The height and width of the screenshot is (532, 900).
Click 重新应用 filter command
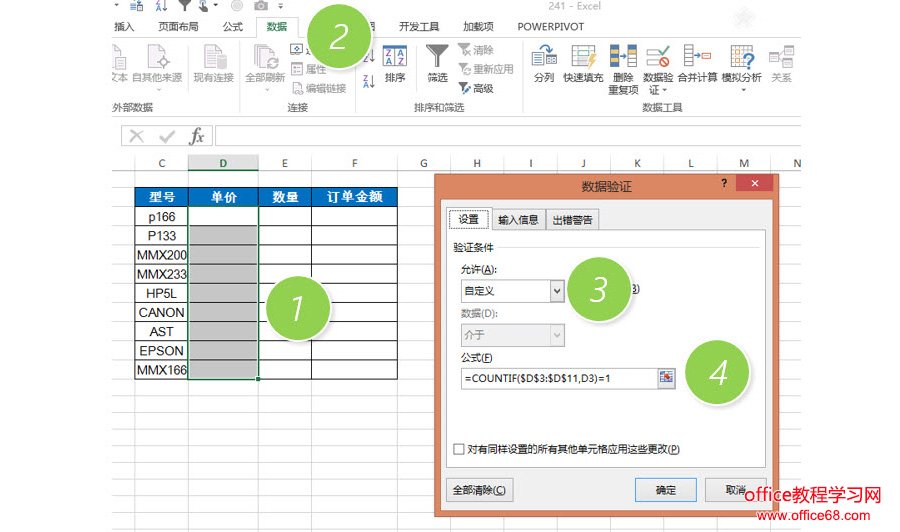pyautogui.click(x=486, y=69)
